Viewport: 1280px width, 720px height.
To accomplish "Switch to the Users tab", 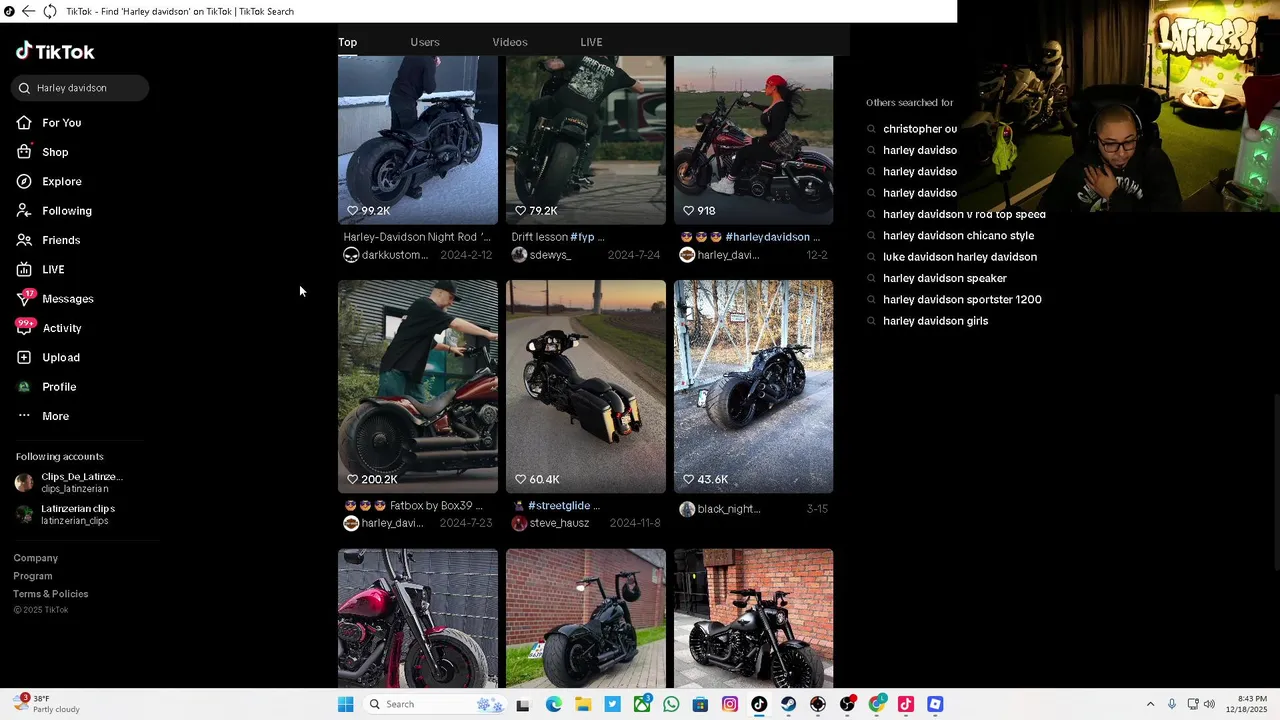I will point(425,42).
